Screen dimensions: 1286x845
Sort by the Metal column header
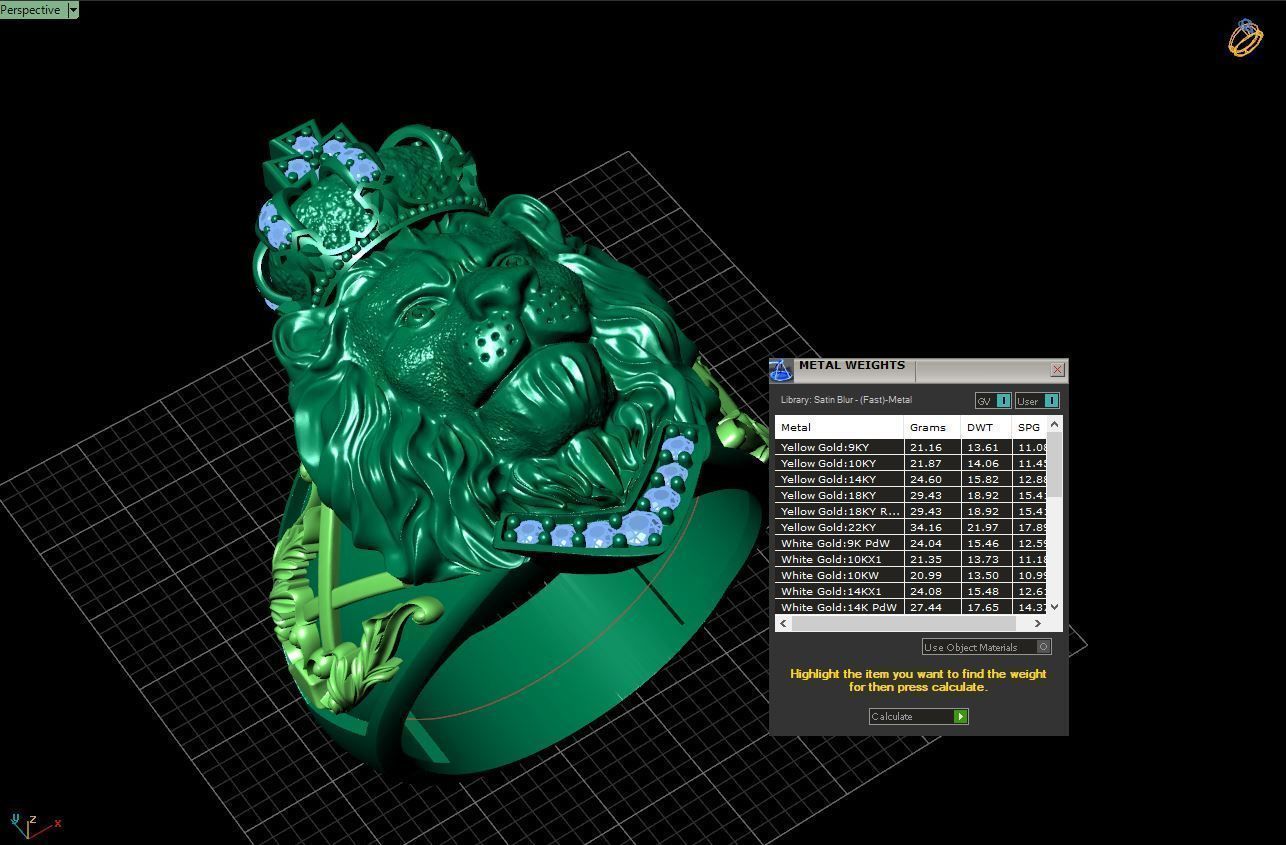point(839,427)
